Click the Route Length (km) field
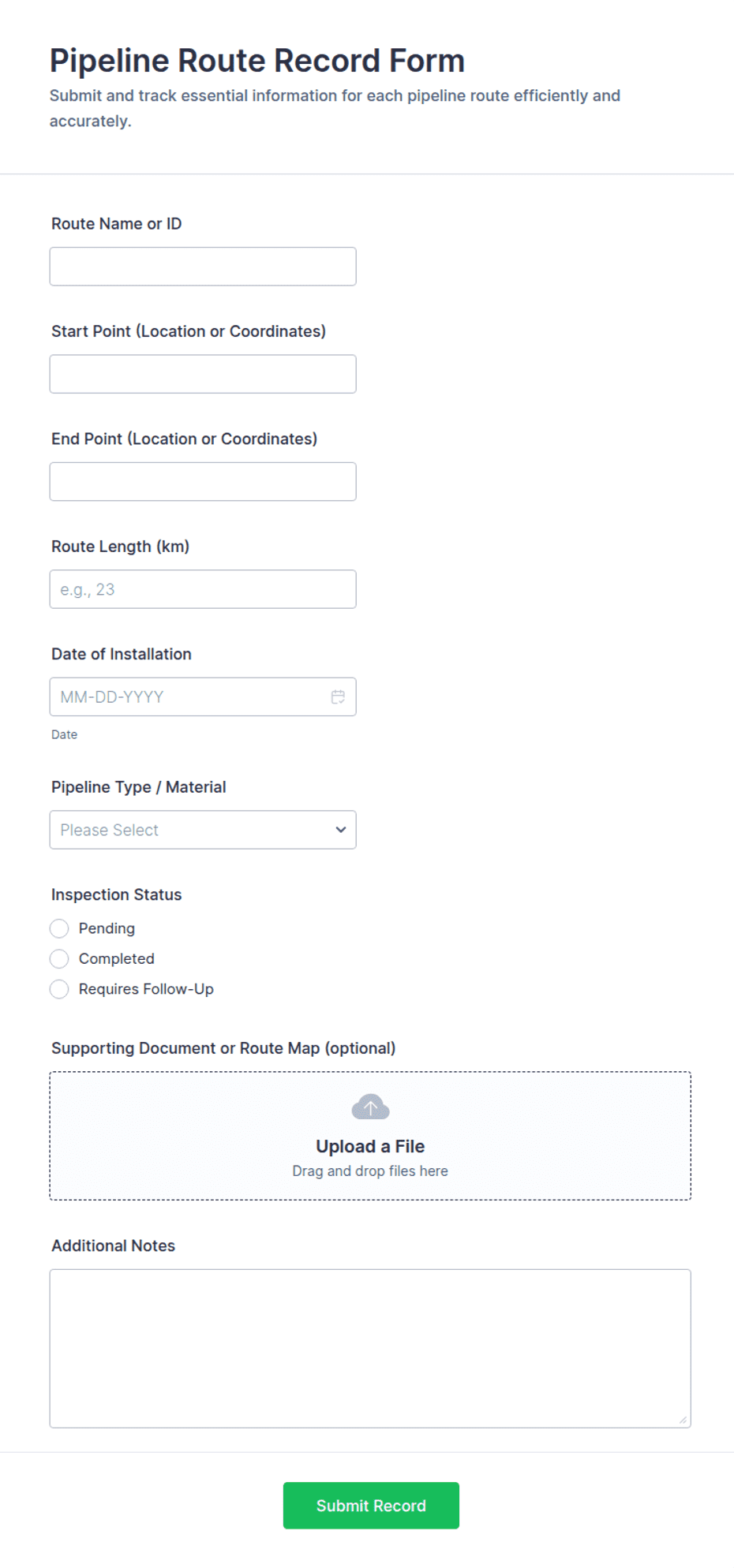This screenshot has width=734, height=1568. [203, 589]
